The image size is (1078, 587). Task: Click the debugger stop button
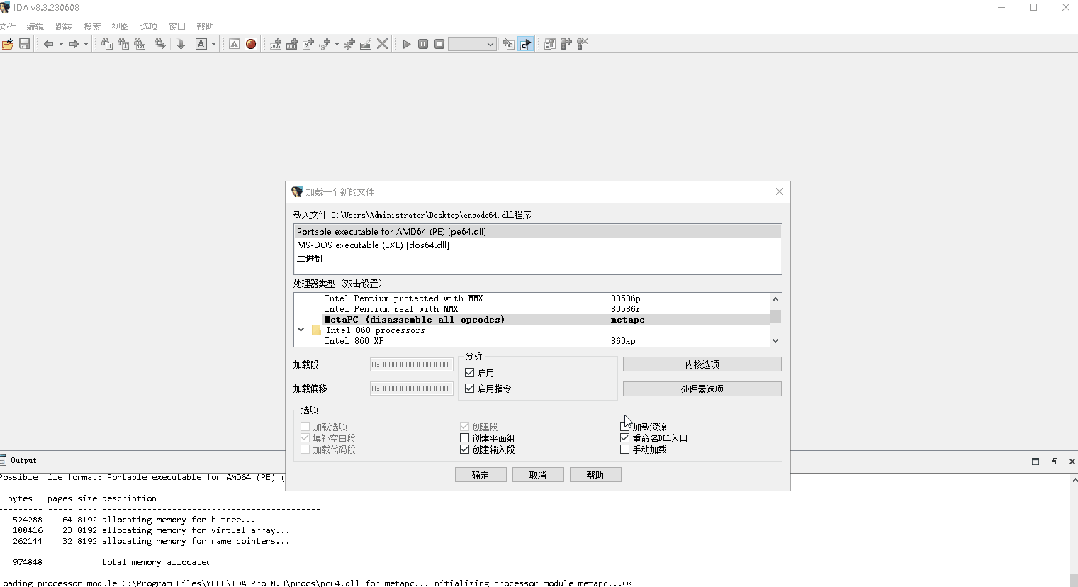click(x=439, y=44)
